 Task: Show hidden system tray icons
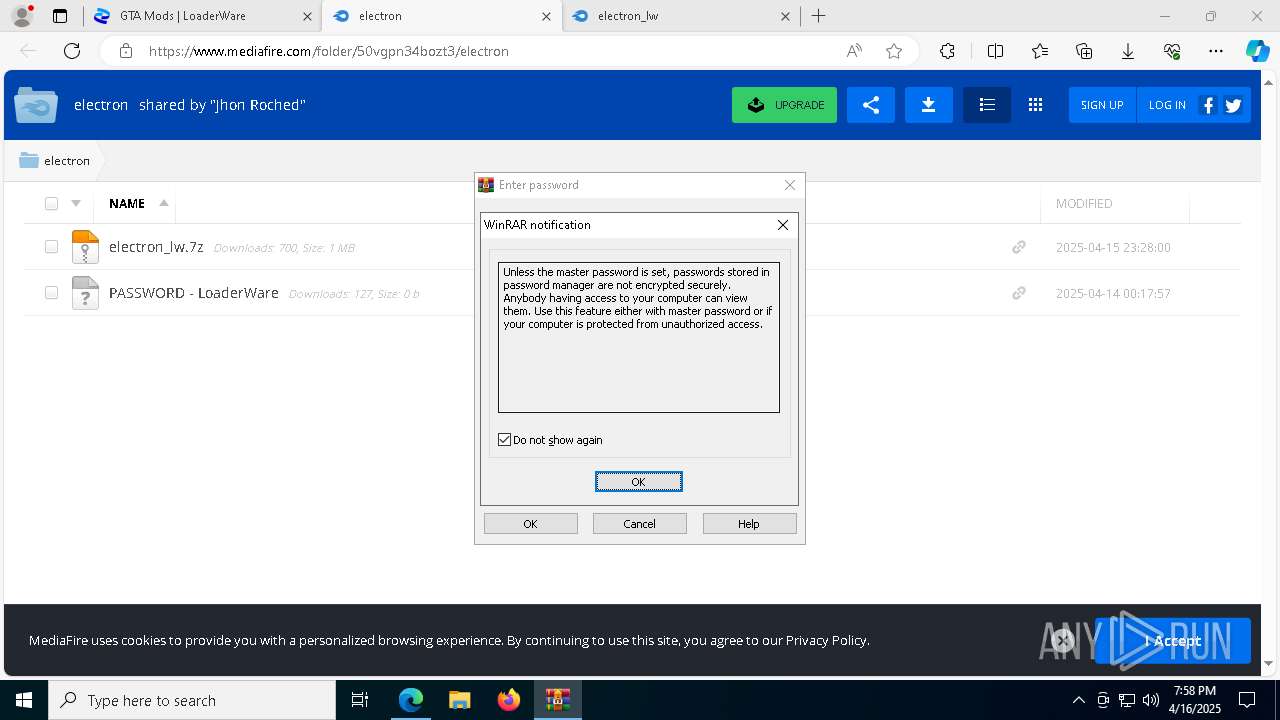(x=1078, y=700)
